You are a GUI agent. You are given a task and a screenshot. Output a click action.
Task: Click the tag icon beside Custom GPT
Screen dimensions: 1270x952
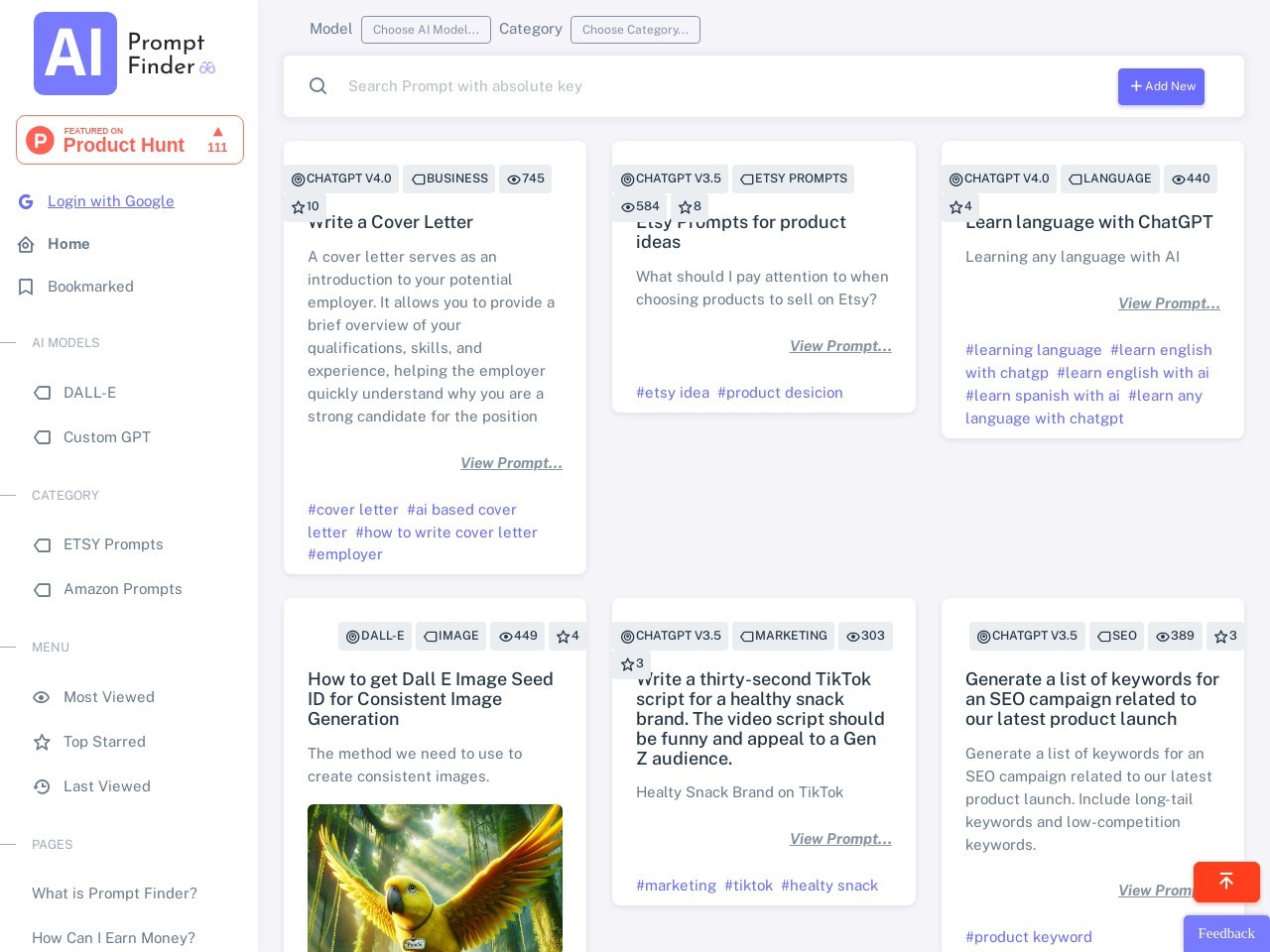(x=43, y=437)
